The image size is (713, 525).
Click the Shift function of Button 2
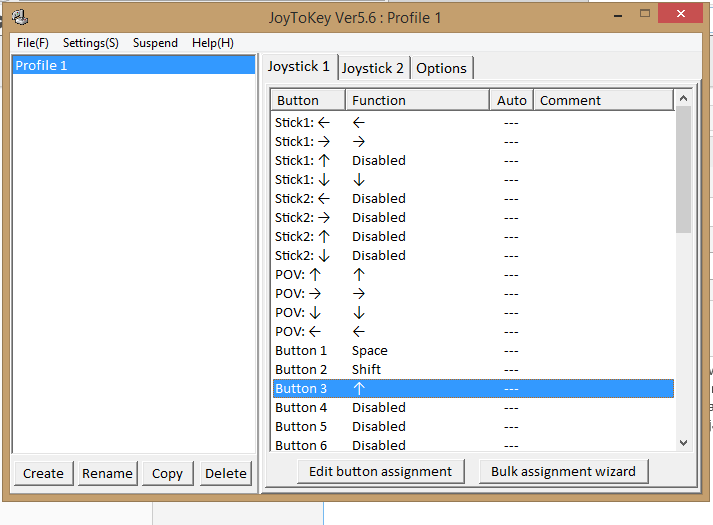click(x=366, y=370)
